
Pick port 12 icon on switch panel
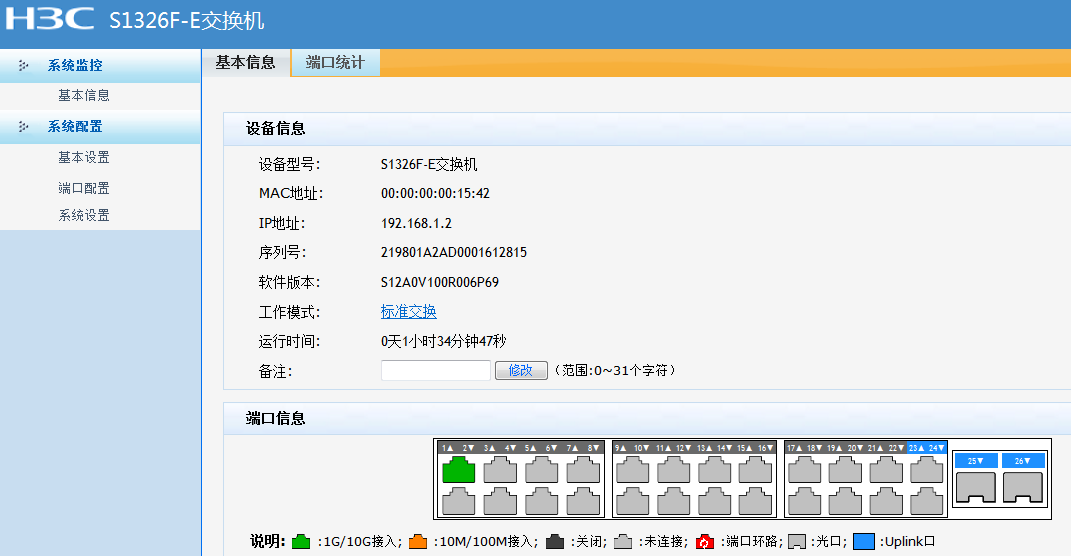673,501
